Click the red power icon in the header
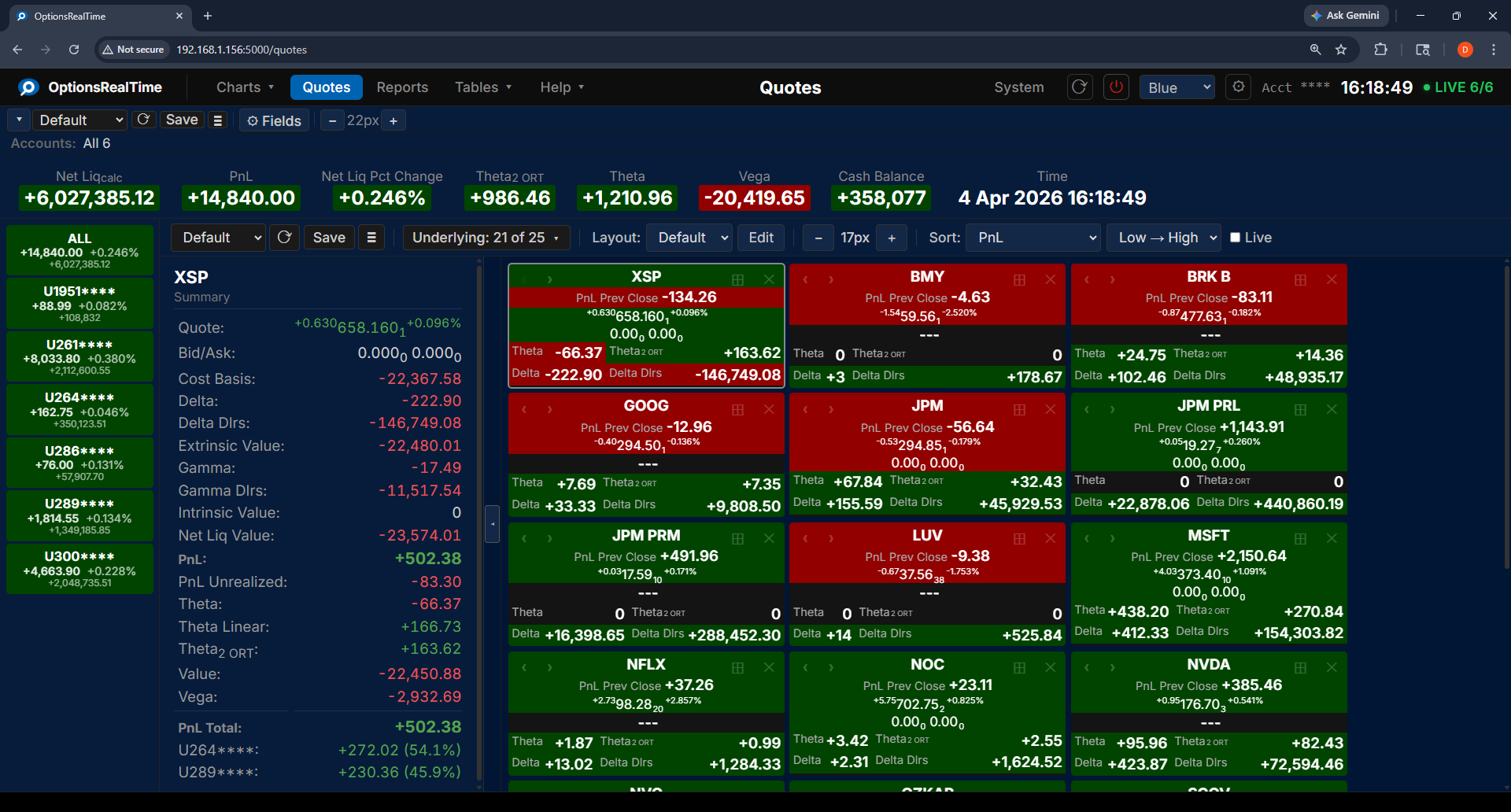Image resolution: width=1511 pixels, height=812 pixels. click(x=1116, y=87)
